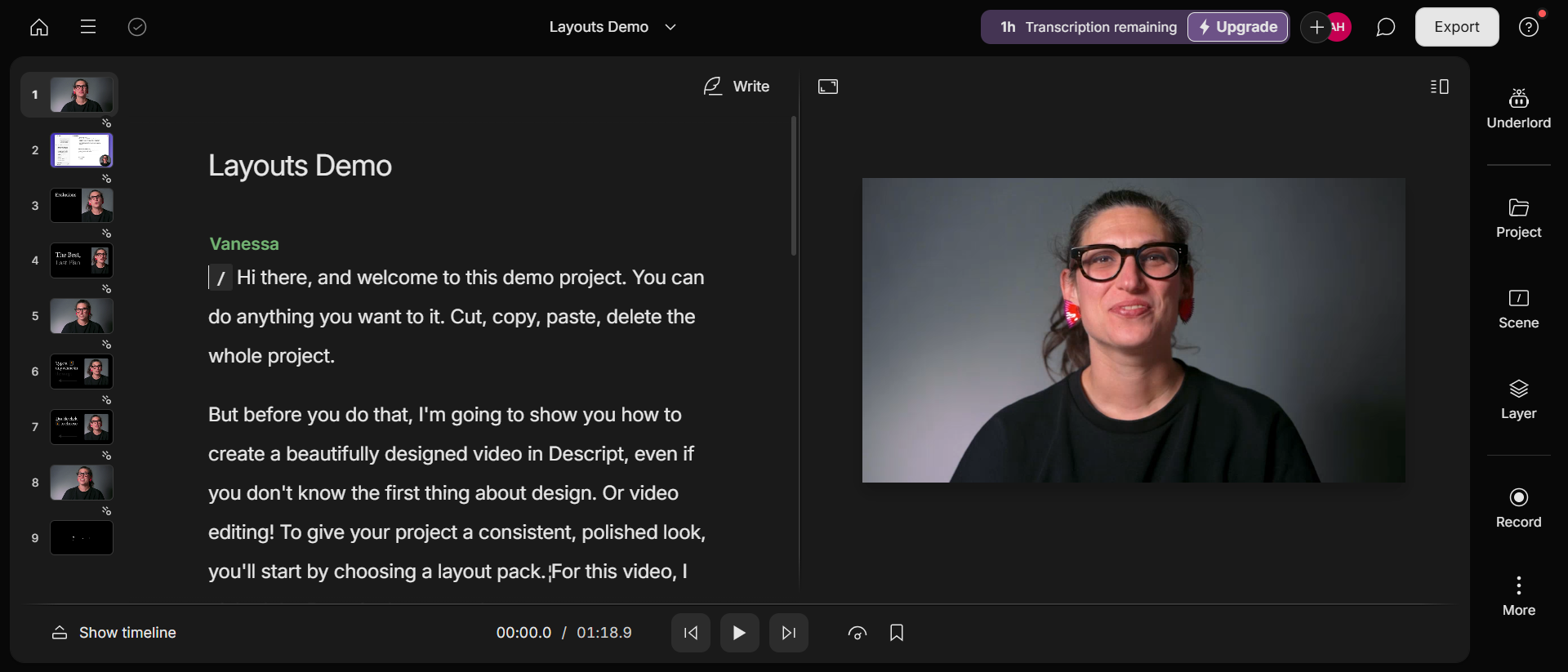Click the transition icon below scene 7
1568x672 pixels.
click(106, 456)
